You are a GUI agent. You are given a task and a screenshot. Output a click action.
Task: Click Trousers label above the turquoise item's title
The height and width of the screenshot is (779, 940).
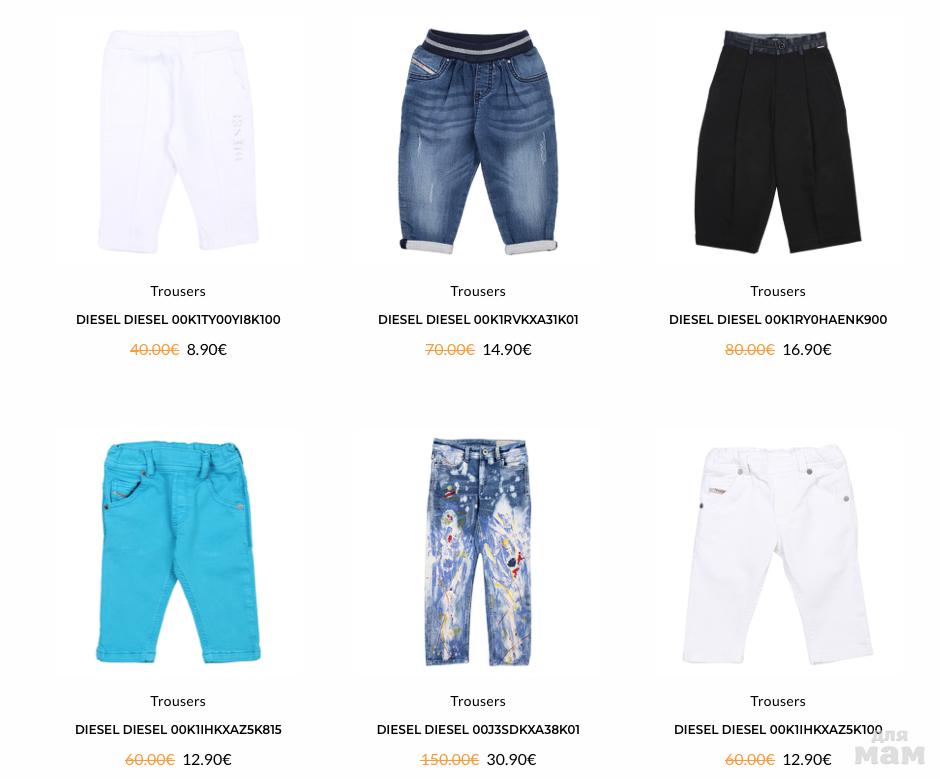tap(178, 701)
